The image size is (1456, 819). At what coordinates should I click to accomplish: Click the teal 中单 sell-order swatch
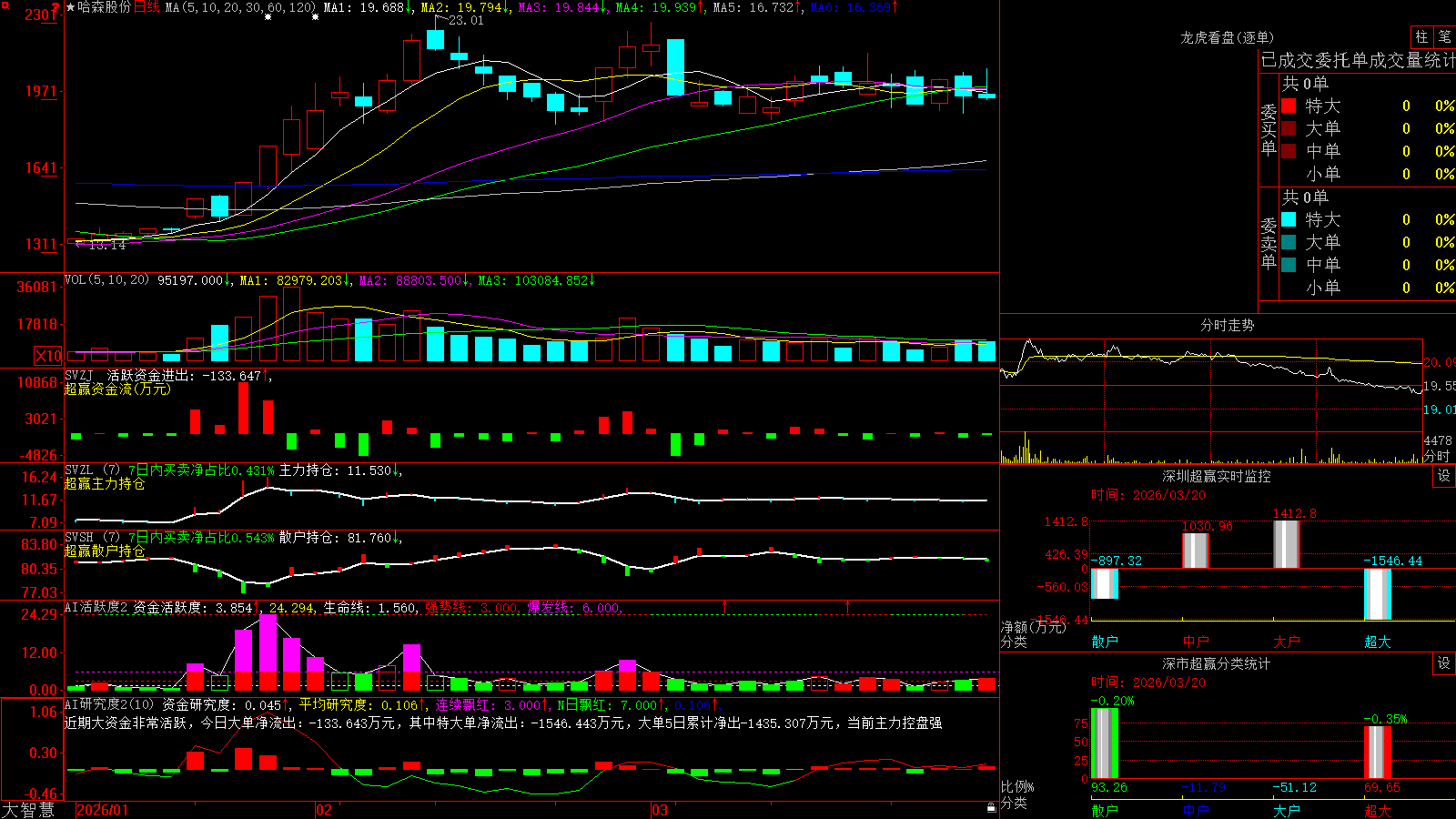(x=1289, y=264)
